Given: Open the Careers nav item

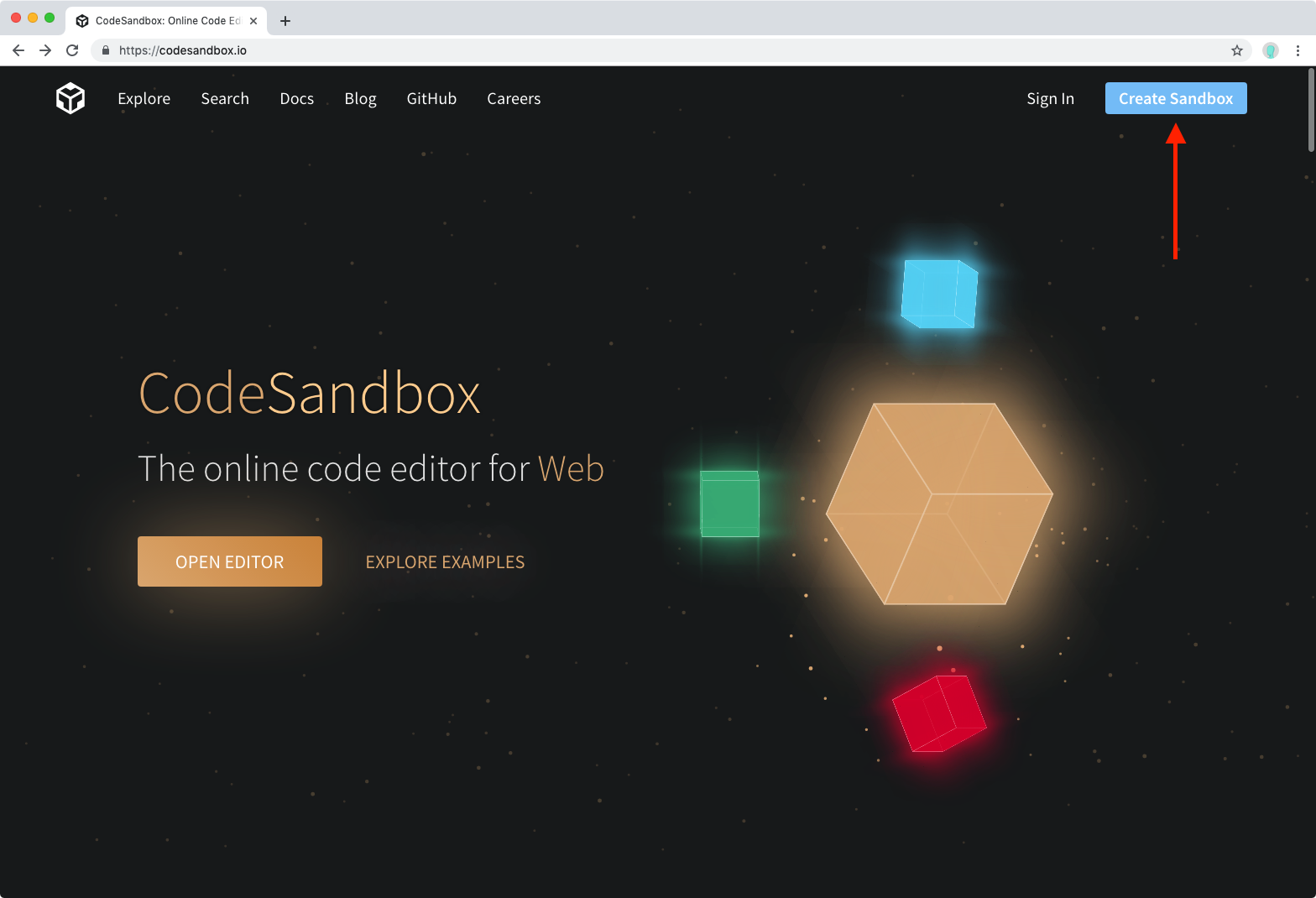Looking at the screenshot, I should 514,98.
